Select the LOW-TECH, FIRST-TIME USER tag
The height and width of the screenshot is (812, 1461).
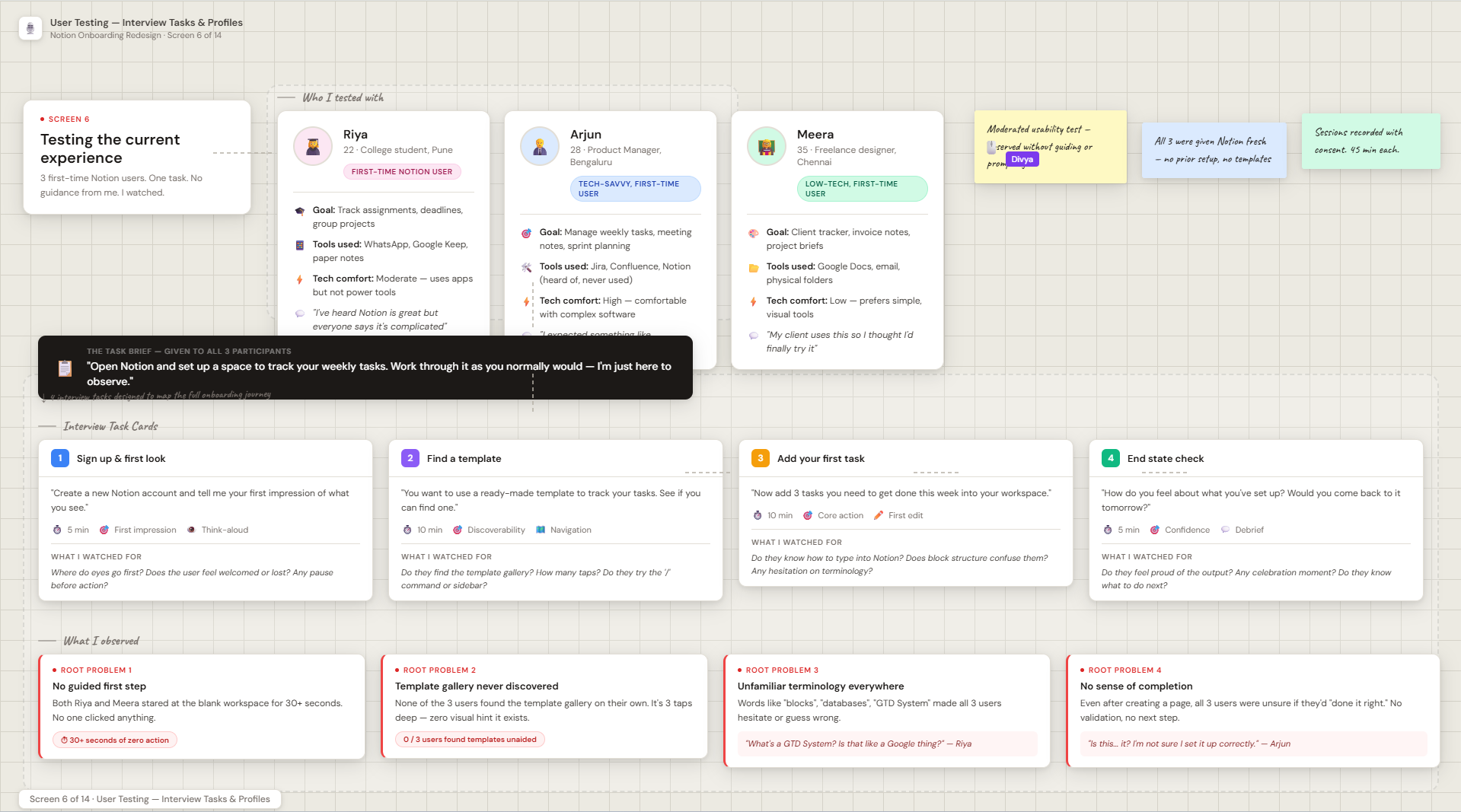(862, 189)
